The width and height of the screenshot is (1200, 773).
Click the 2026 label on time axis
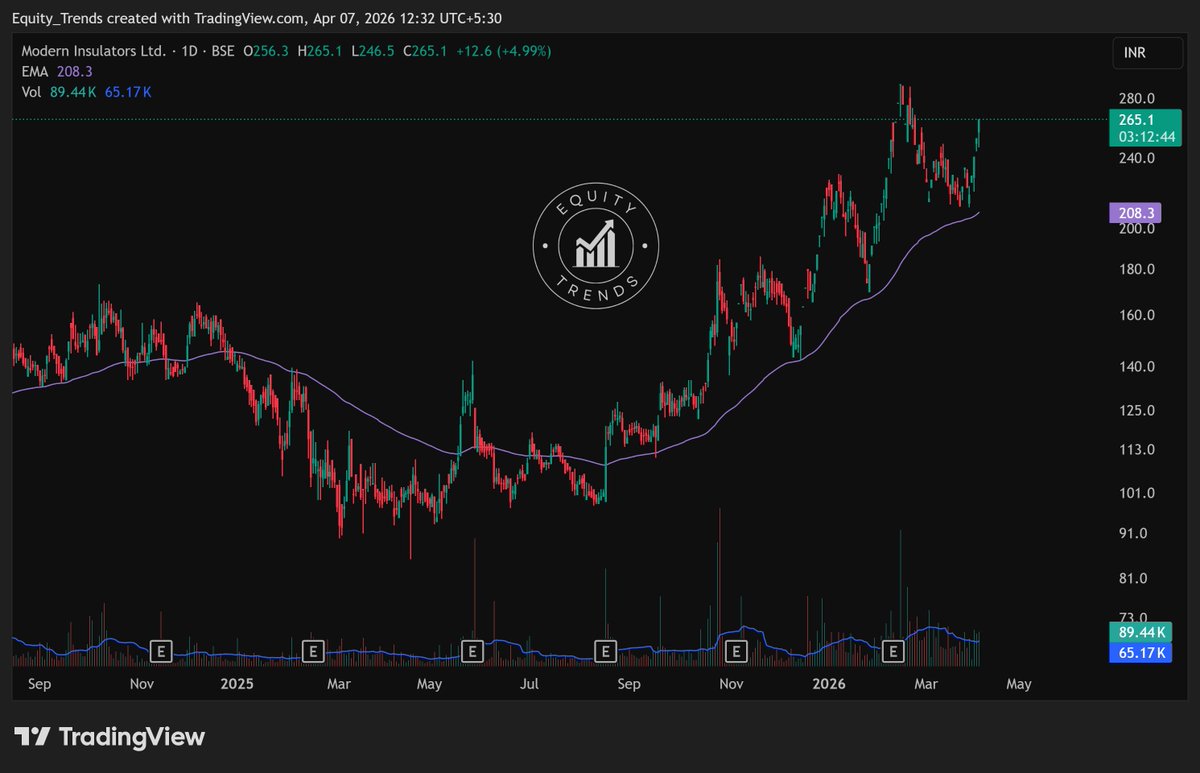point(830,684)
